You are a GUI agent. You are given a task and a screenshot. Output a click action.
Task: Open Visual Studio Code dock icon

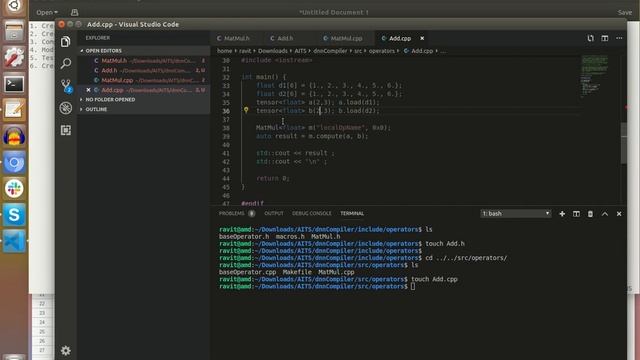[14, 241]
